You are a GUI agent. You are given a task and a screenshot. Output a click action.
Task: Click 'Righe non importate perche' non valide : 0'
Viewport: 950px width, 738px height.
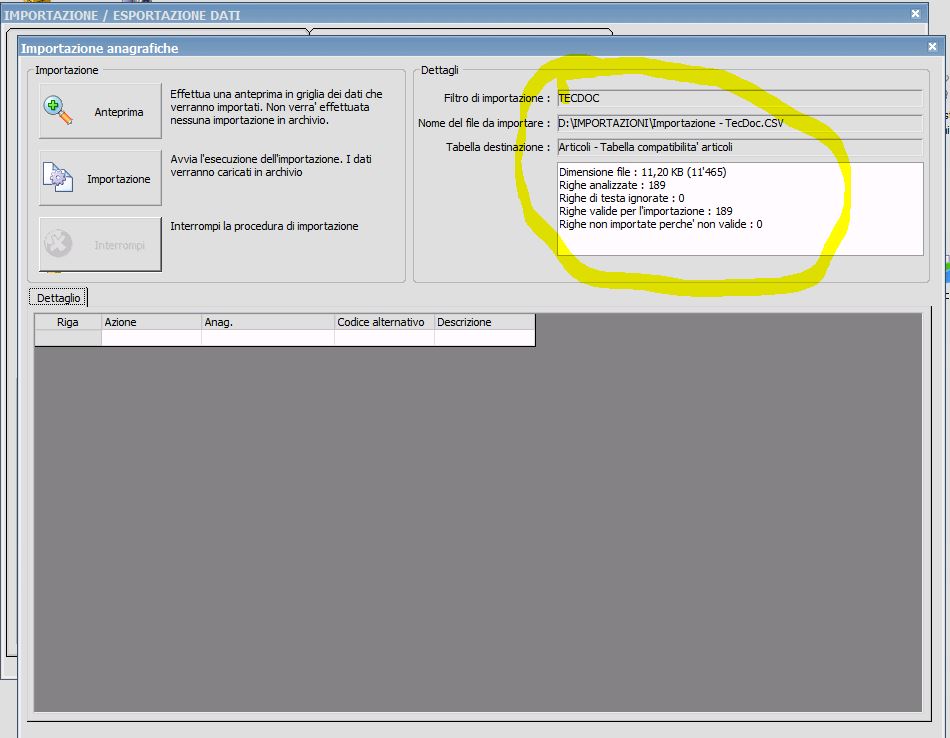click(660, 224)
